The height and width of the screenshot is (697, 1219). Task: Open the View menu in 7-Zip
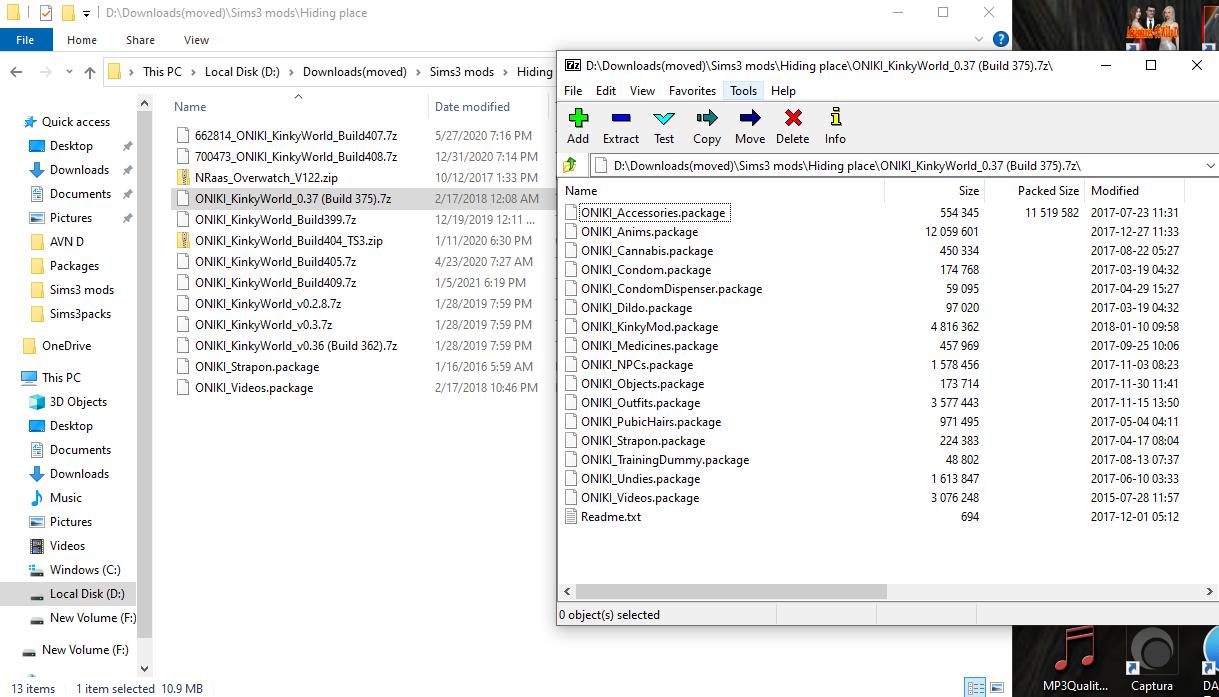pyautogui.click(x=642, y=91)
